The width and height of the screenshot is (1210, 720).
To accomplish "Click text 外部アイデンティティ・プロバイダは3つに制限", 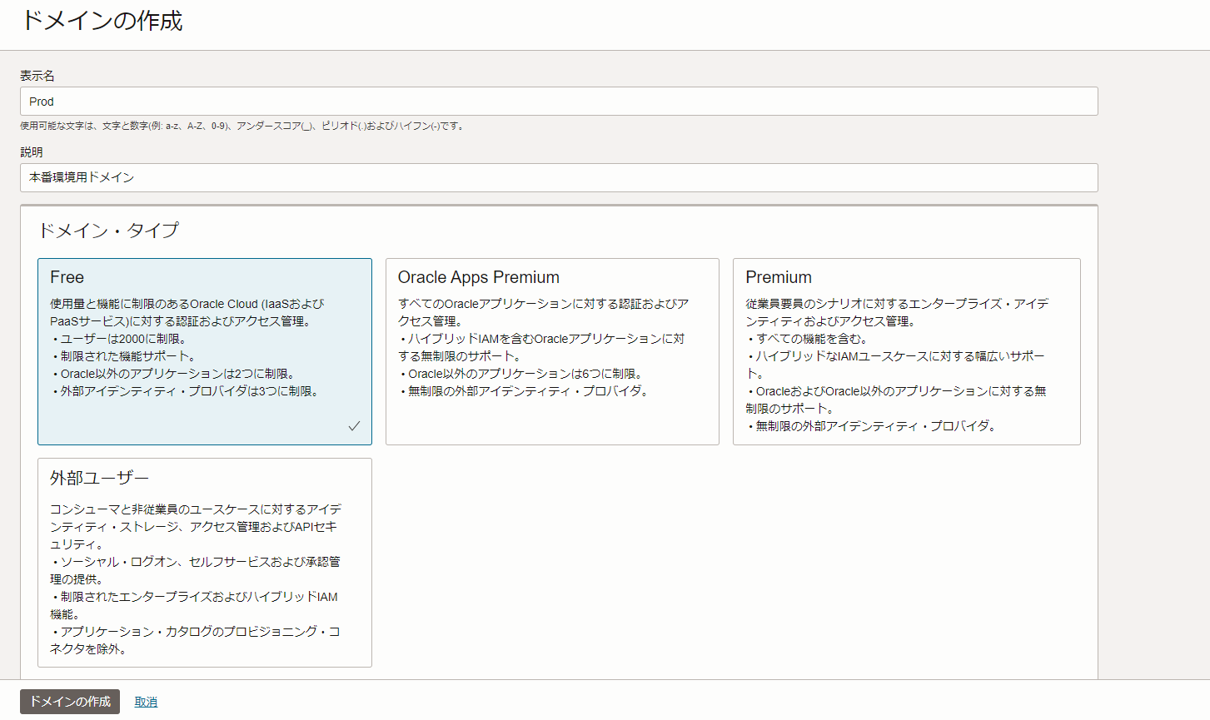I will tap(189, 391).
